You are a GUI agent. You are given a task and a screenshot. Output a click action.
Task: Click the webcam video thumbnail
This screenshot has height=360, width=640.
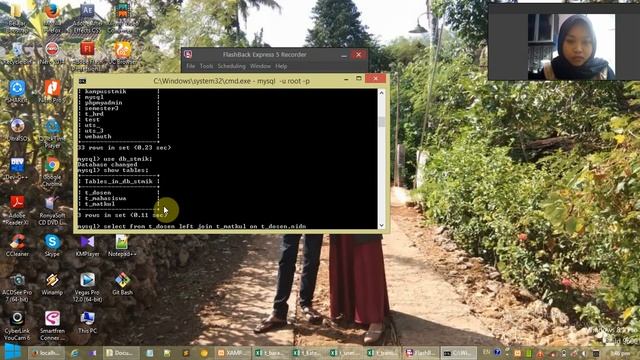click(571, 47)
